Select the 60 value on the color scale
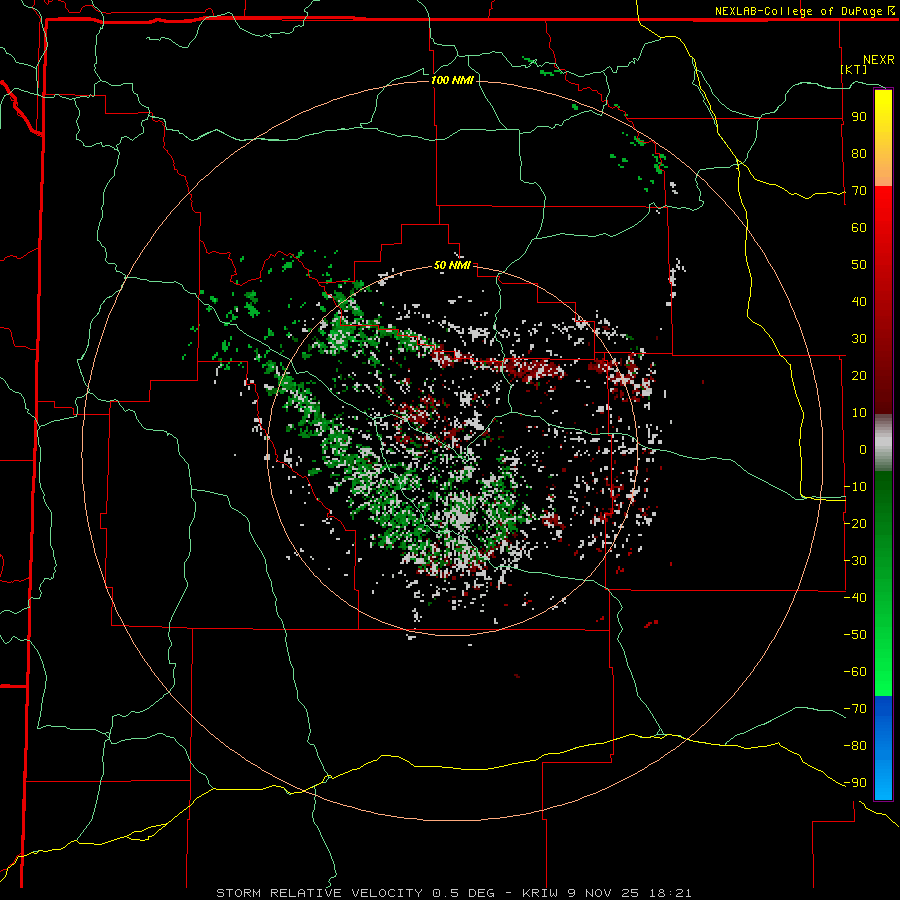The width and height of the screenshot is (900, 900). (x=859, y=228)
